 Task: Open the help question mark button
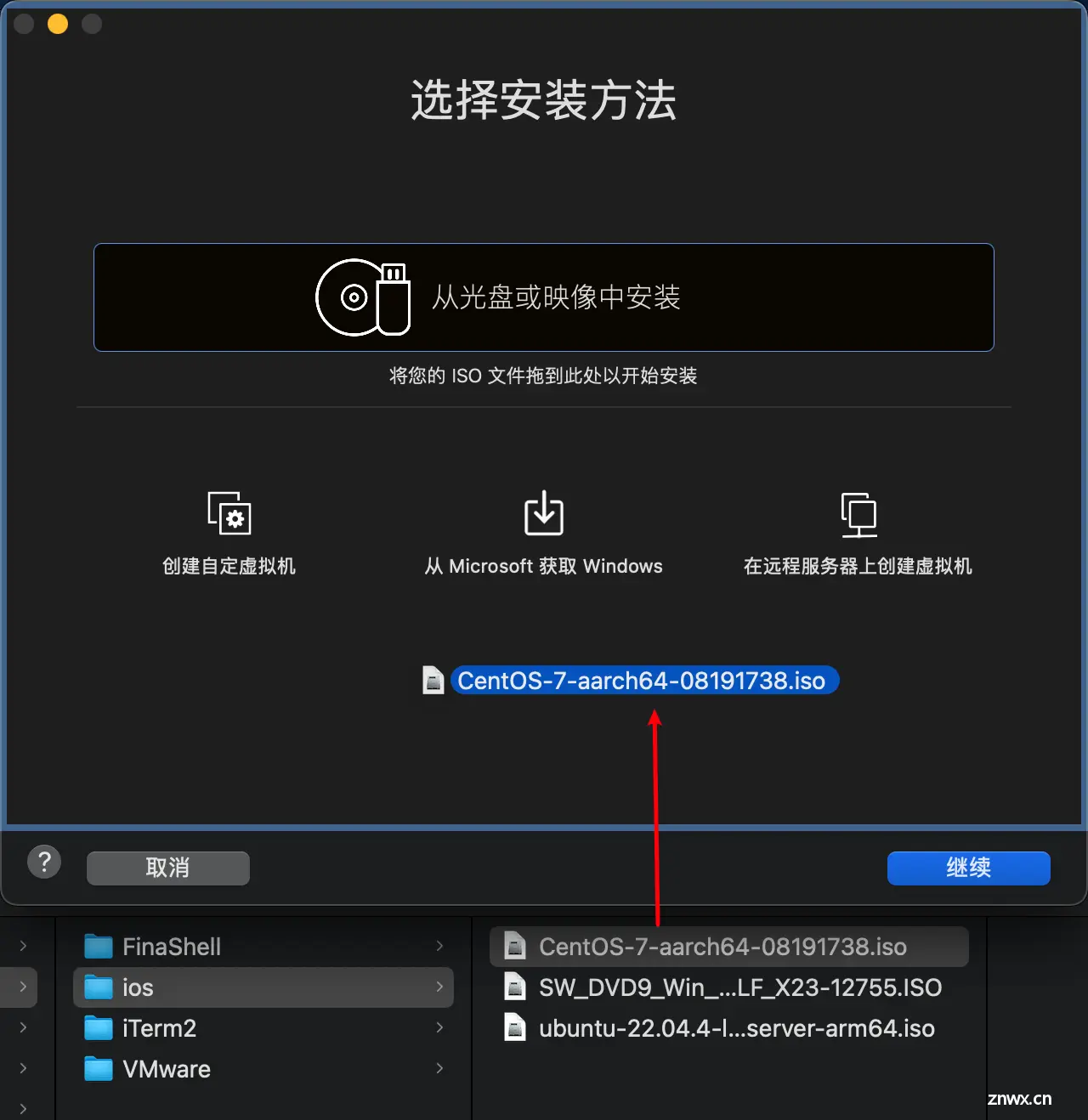44,863
